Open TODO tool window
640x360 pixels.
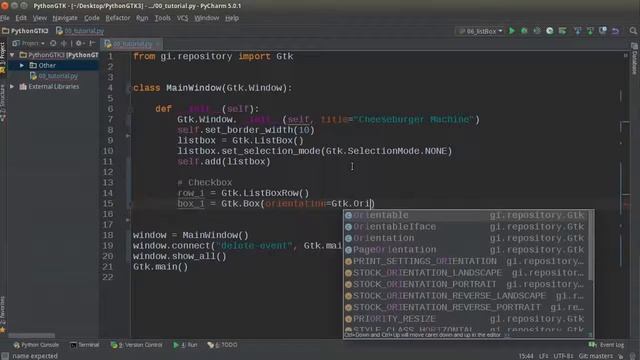click(222, 345)
